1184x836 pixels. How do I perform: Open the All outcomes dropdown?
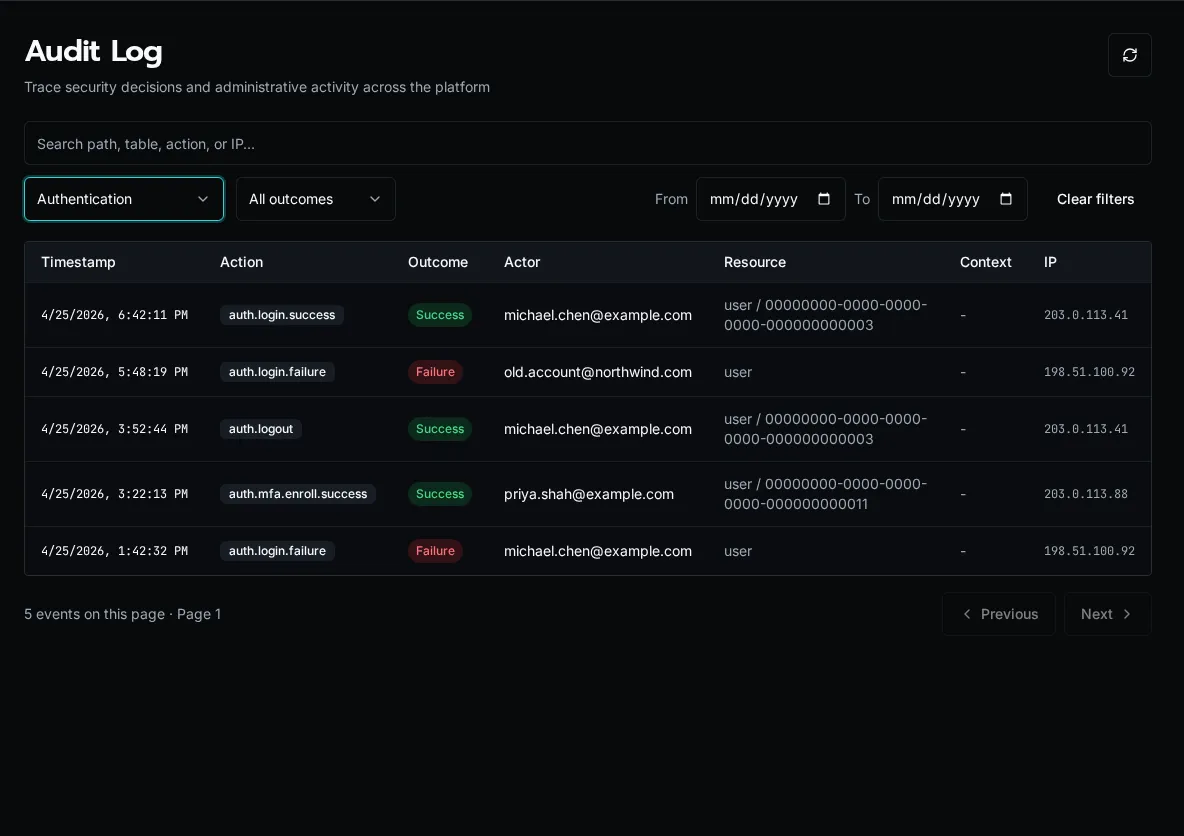point(316,199)
